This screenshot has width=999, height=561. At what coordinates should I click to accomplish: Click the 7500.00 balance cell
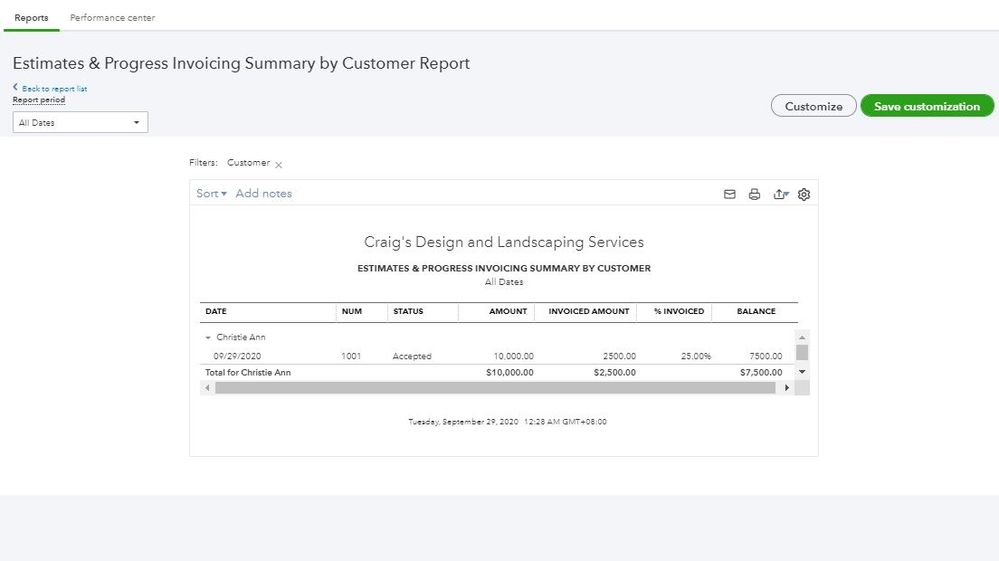[766, 356]
